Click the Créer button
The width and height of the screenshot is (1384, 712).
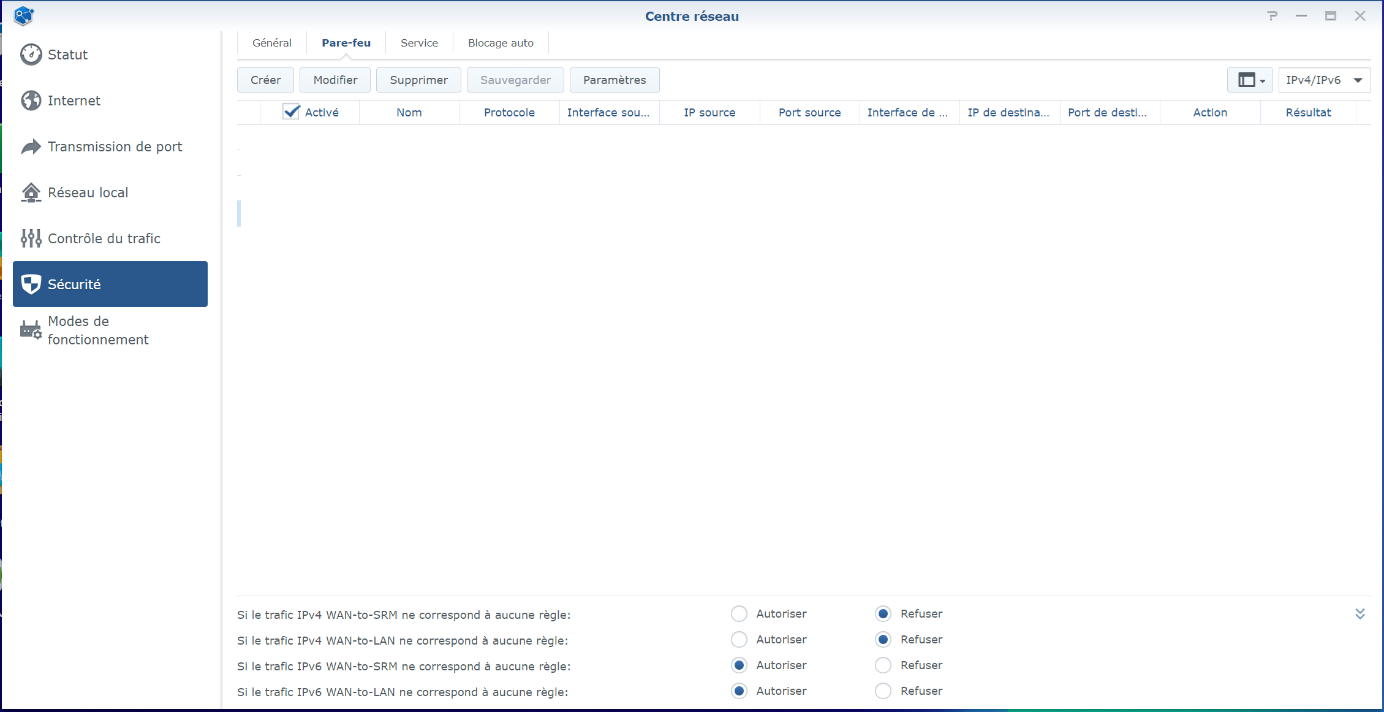tap(266, 80)
